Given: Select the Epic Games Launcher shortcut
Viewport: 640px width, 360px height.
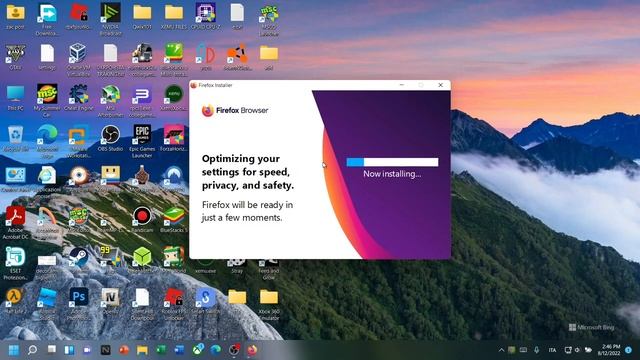Looking at the screenshot, I should (x=142, y=141).
